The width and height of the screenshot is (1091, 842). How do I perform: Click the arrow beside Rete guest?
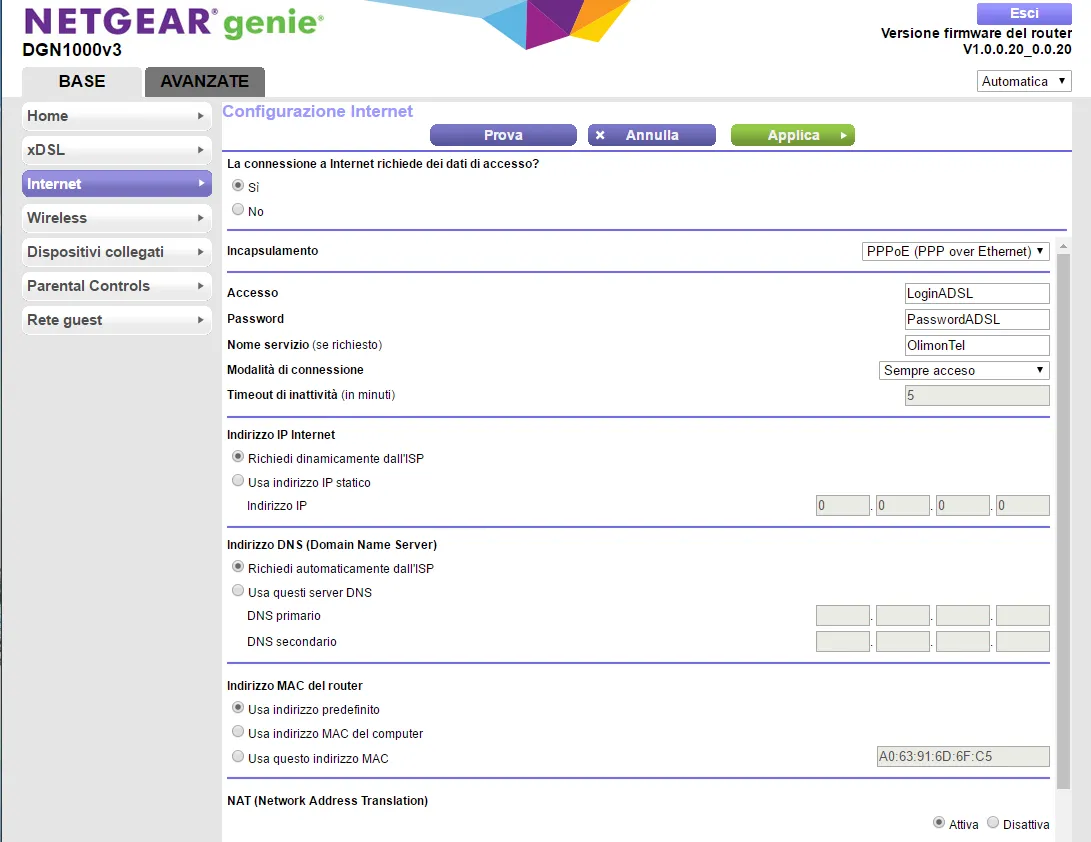coord(201,320)
